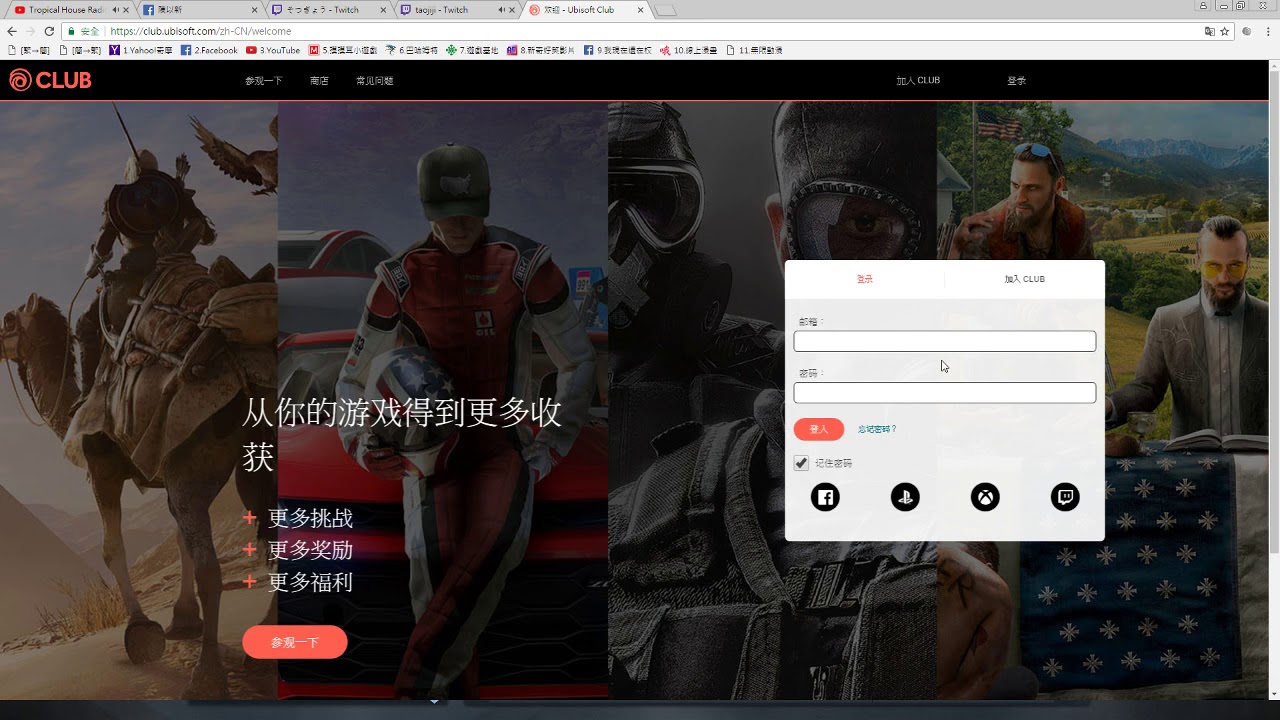The image size is (1280, 720).
Task: Open the 10. bookmark in bookmarks bar
Action: tap(689, 50)
